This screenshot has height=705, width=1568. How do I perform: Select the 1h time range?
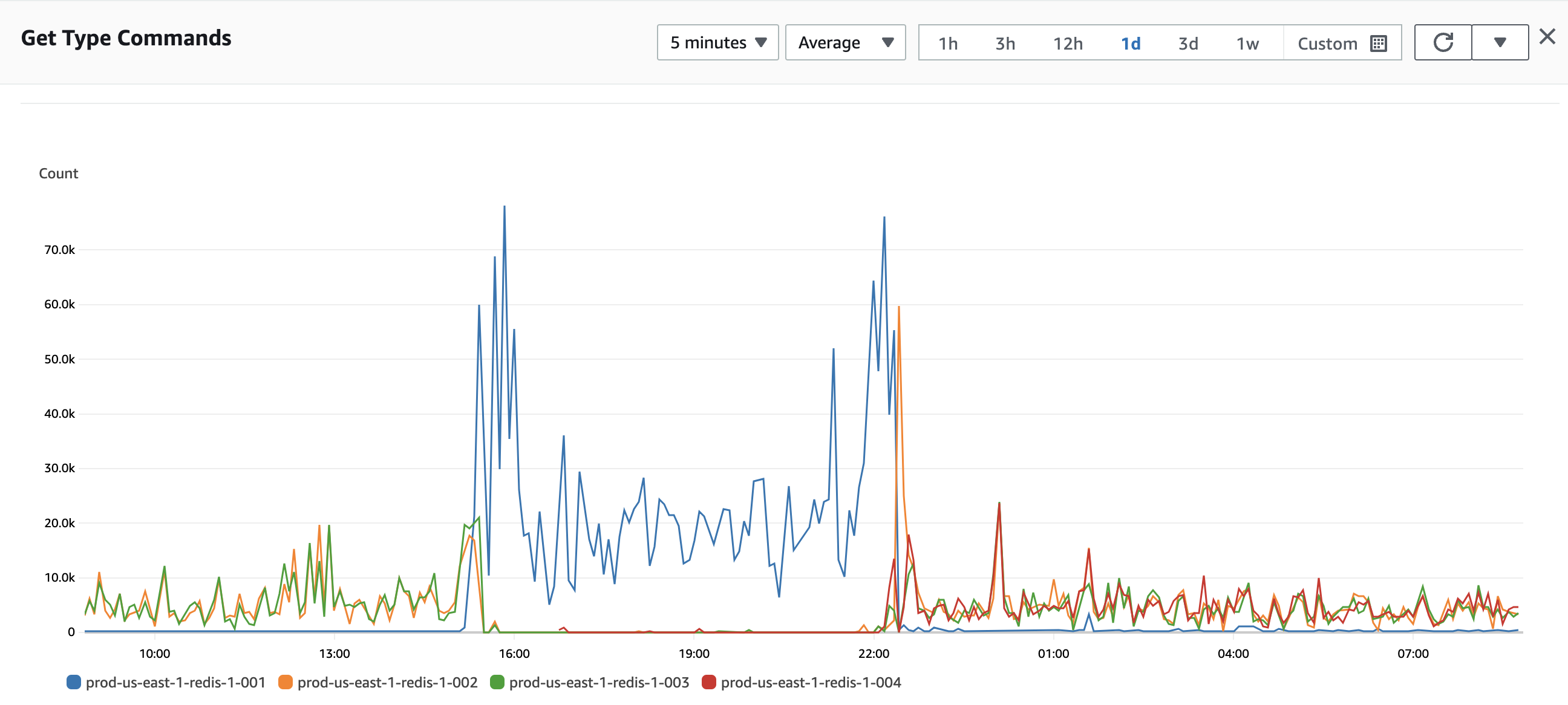click(948, 44)
